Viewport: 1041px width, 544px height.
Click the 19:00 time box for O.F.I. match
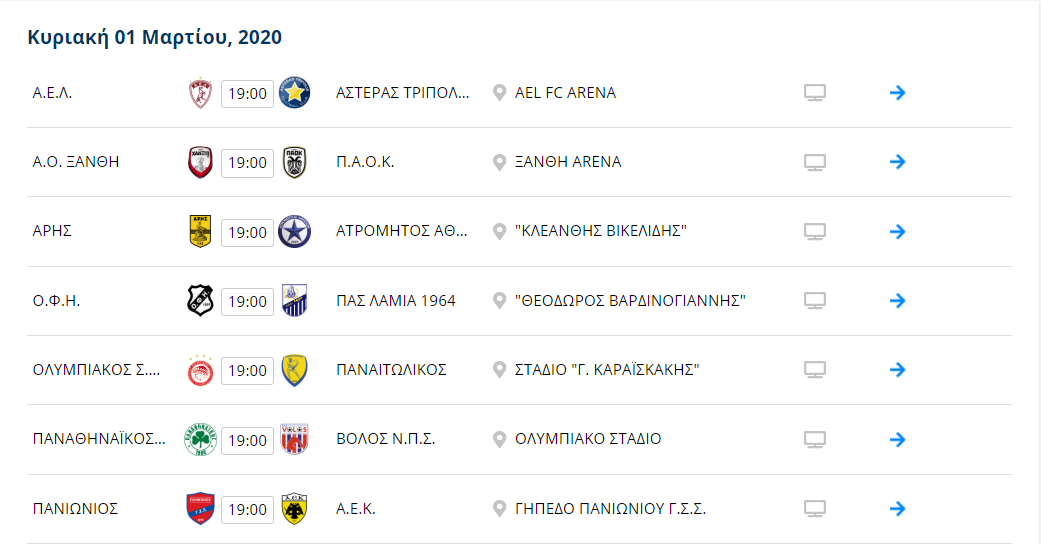[x=247, y=302]
